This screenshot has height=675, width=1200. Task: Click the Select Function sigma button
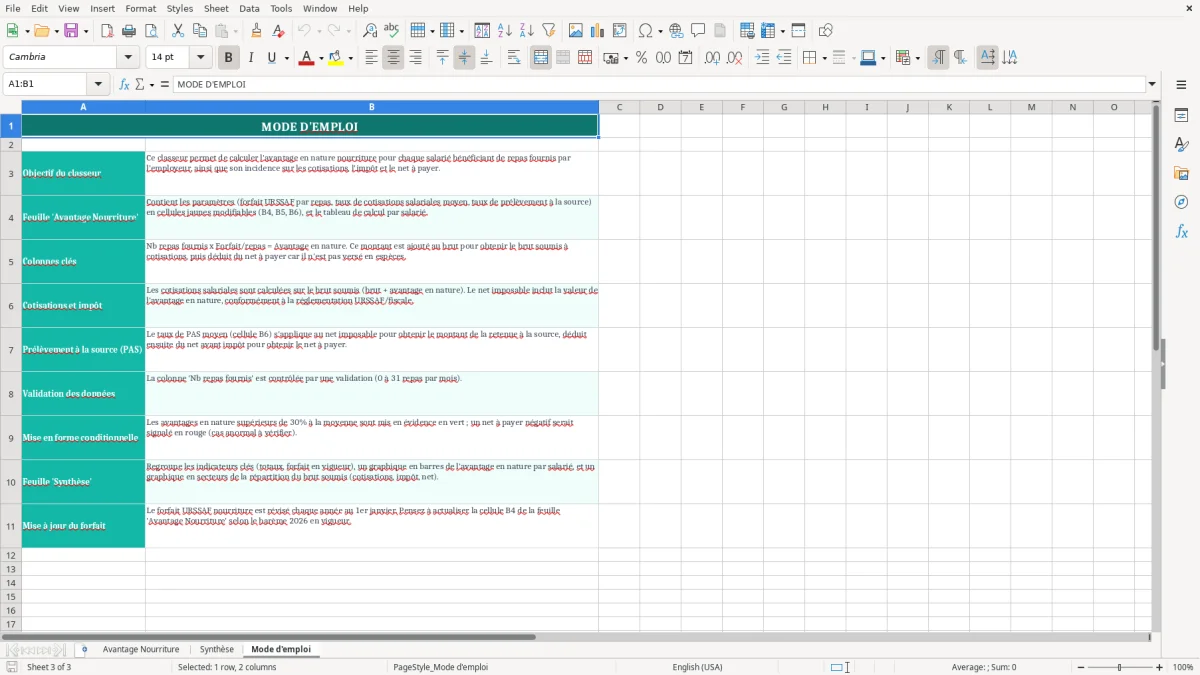tap(140, 84)
